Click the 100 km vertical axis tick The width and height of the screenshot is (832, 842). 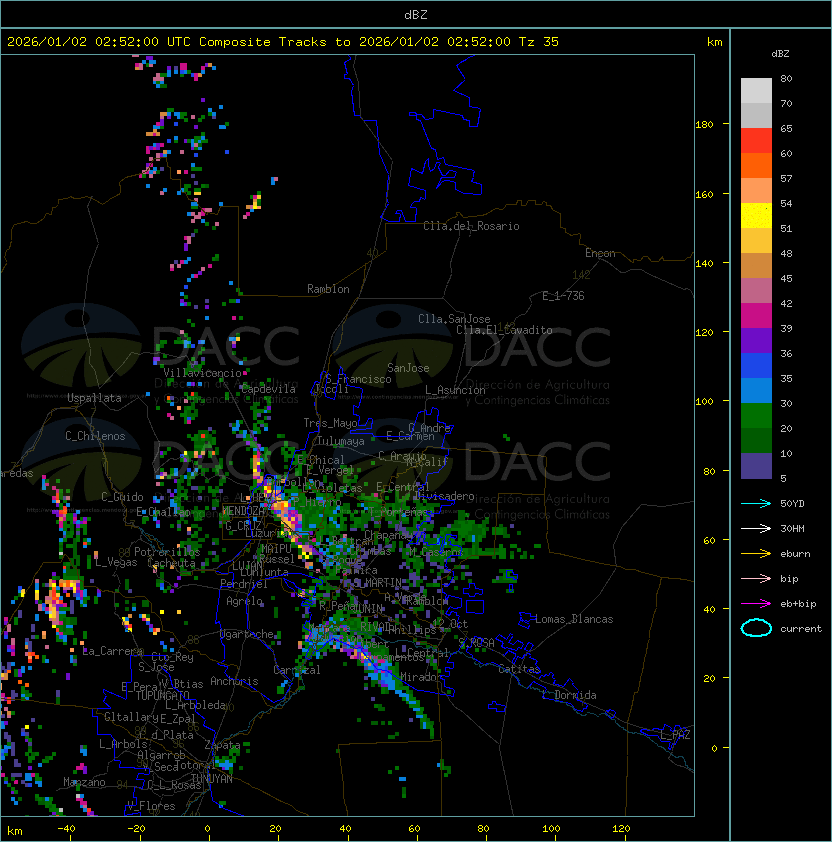pyautogui.click(x=704, y=402)
